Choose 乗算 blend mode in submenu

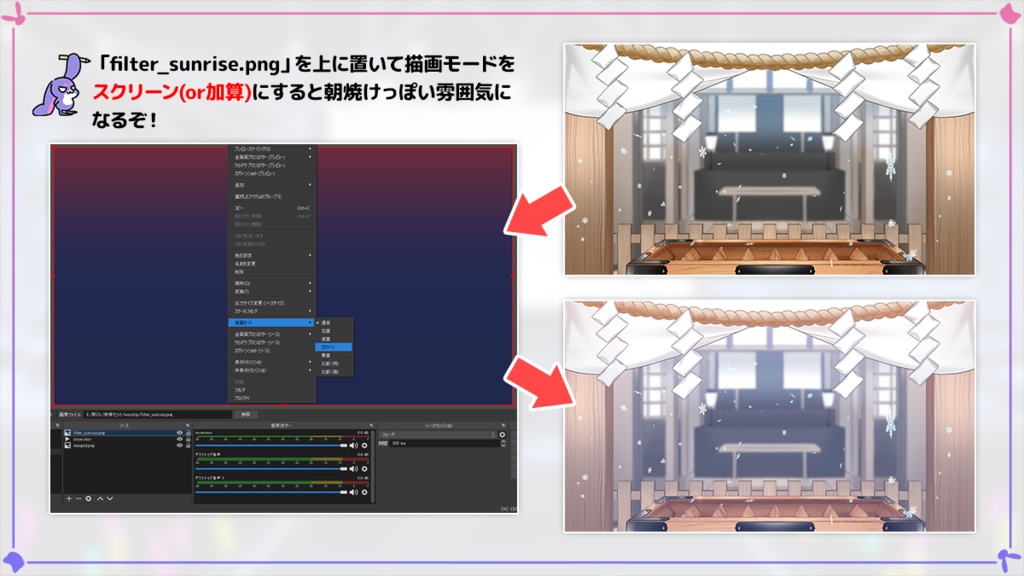click(334, 355)
